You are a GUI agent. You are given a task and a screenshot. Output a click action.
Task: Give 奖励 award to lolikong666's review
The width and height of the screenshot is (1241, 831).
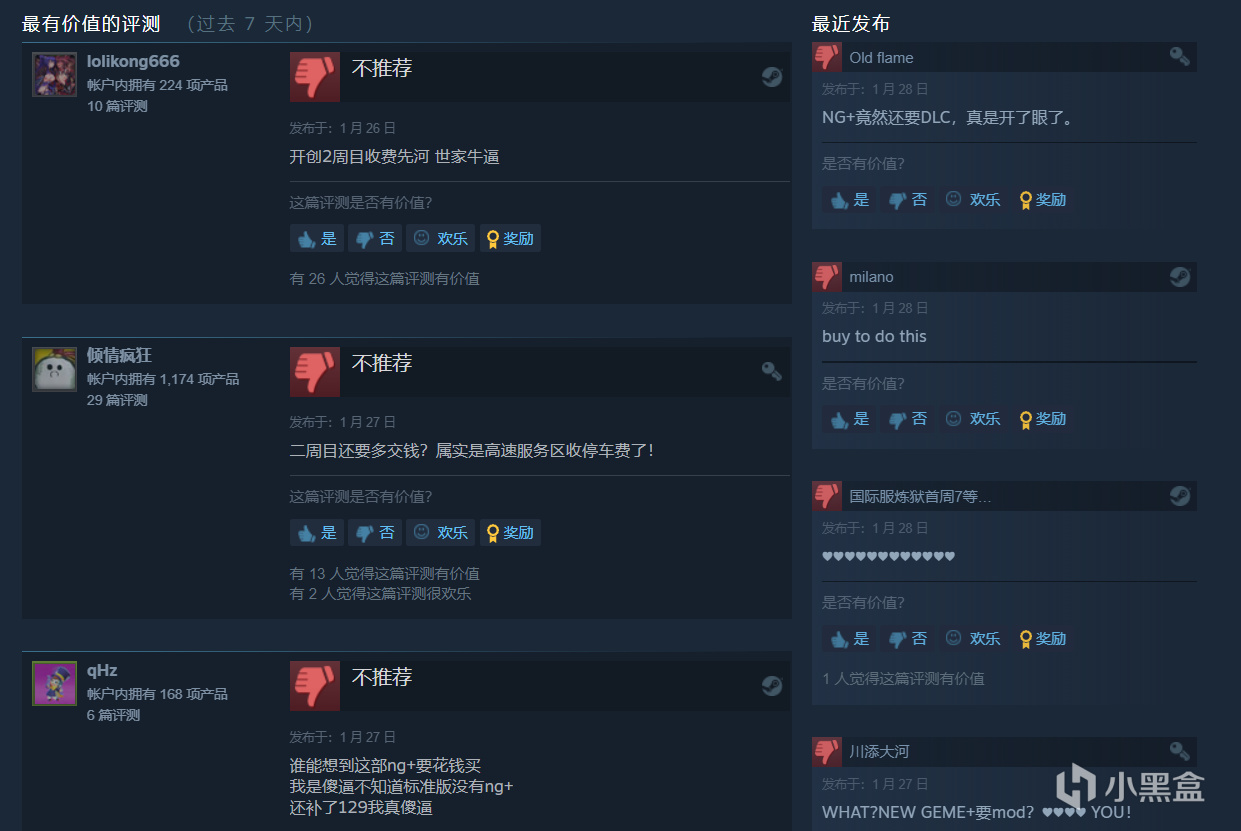click(x=510, y=238)
